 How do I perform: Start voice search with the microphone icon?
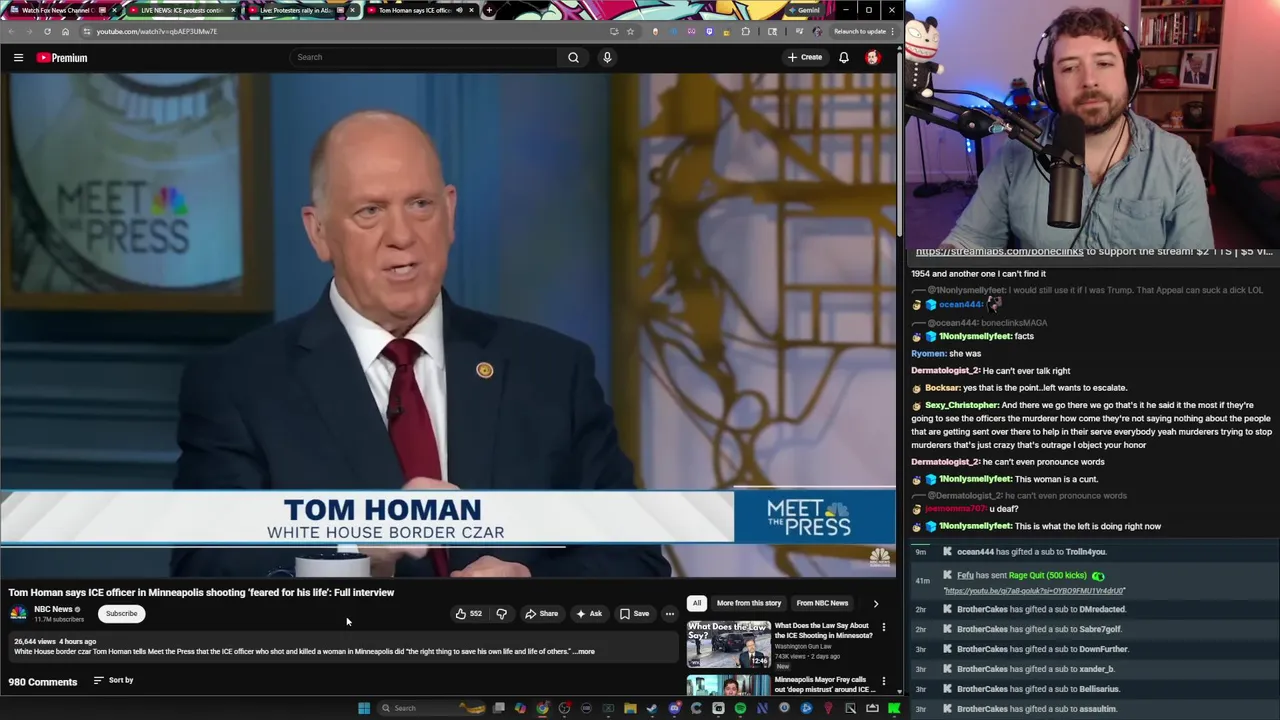[x=607, y=57]
